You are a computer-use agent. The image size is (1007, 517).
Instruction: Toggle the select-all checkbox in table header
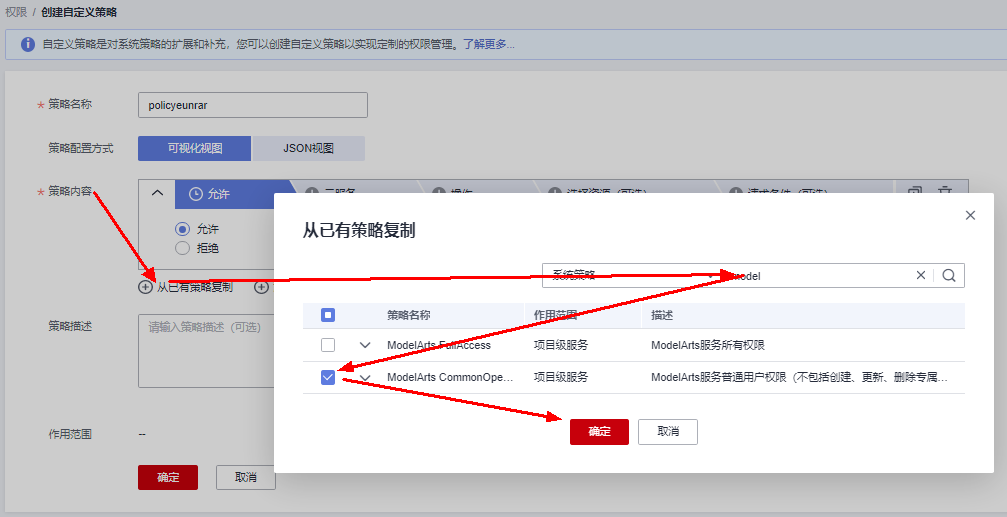[328, 315]
